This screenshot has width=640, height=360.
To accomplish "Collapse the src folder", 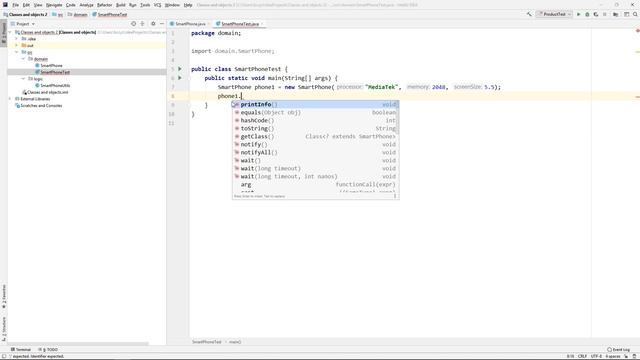I will coord(17,52).
